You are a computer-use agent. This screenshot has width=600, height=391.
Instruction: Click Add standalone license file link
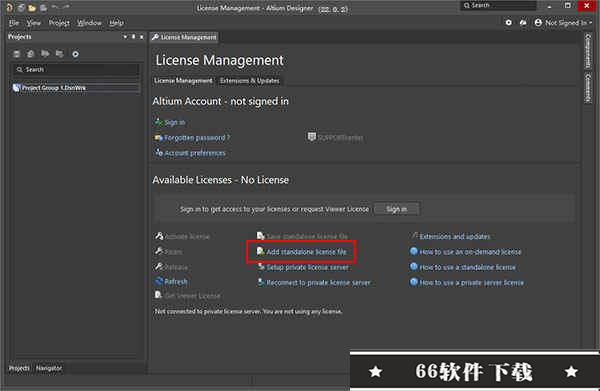coord(302,252)
